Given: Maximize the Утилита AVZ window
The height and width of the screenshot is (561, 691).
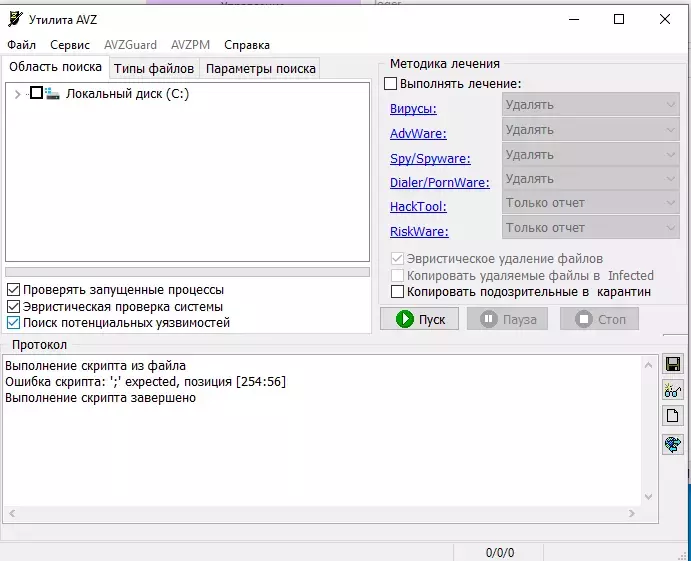Looking at the screenshot, I should 619,19.
